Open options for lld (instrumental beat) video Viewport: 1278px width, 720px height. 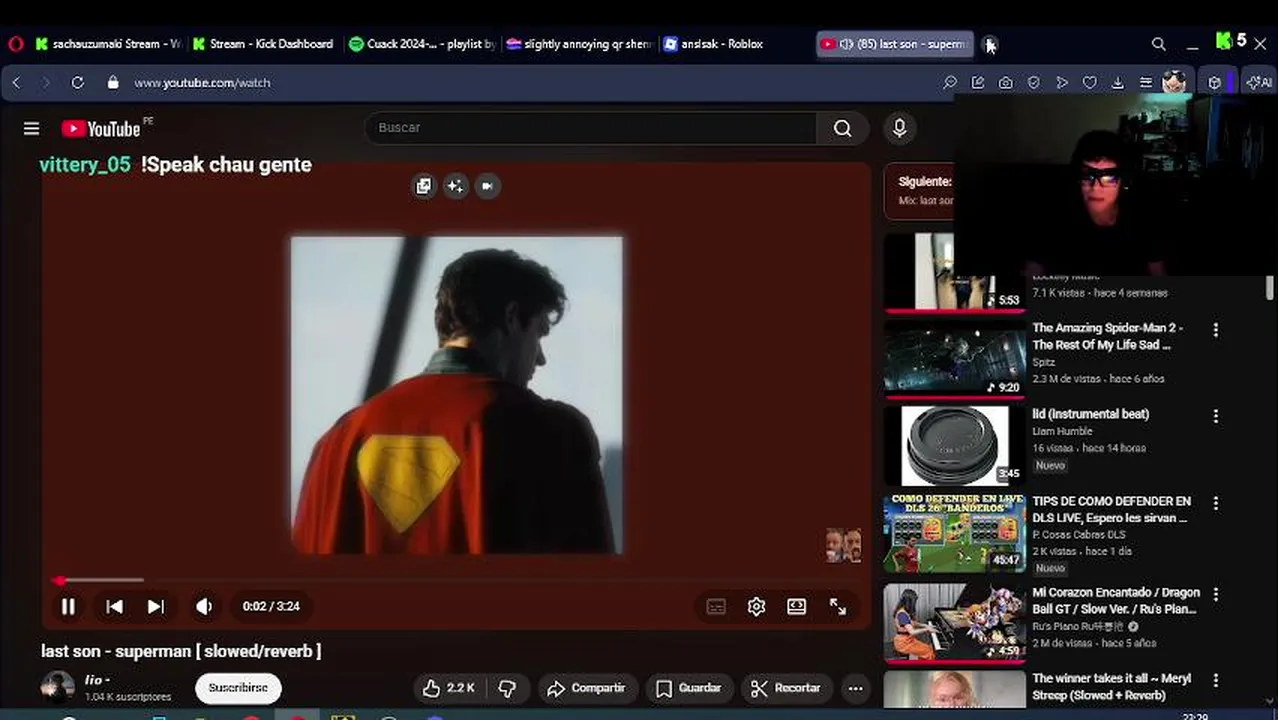click(x=1216, y=415)
